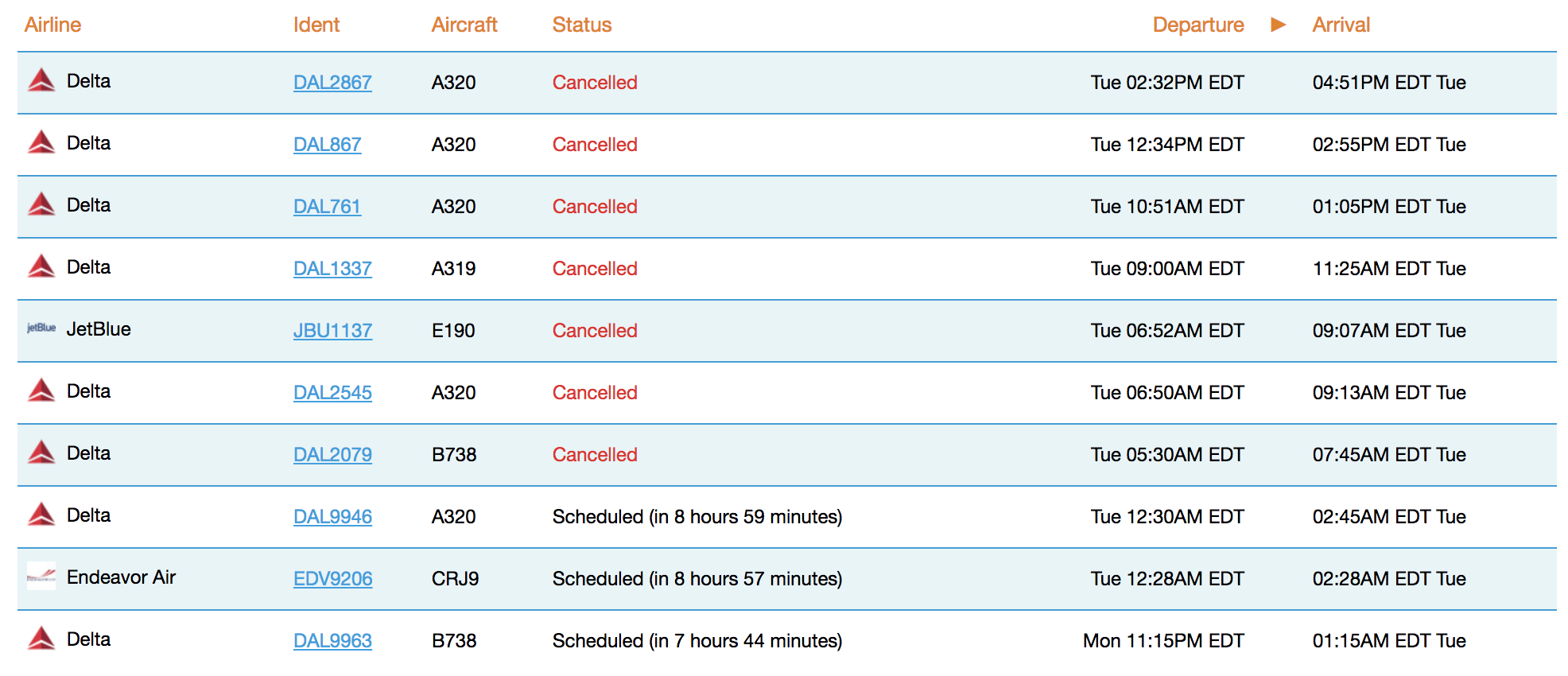
Task: Sort flights by Arrival header
Action: 1341,25
